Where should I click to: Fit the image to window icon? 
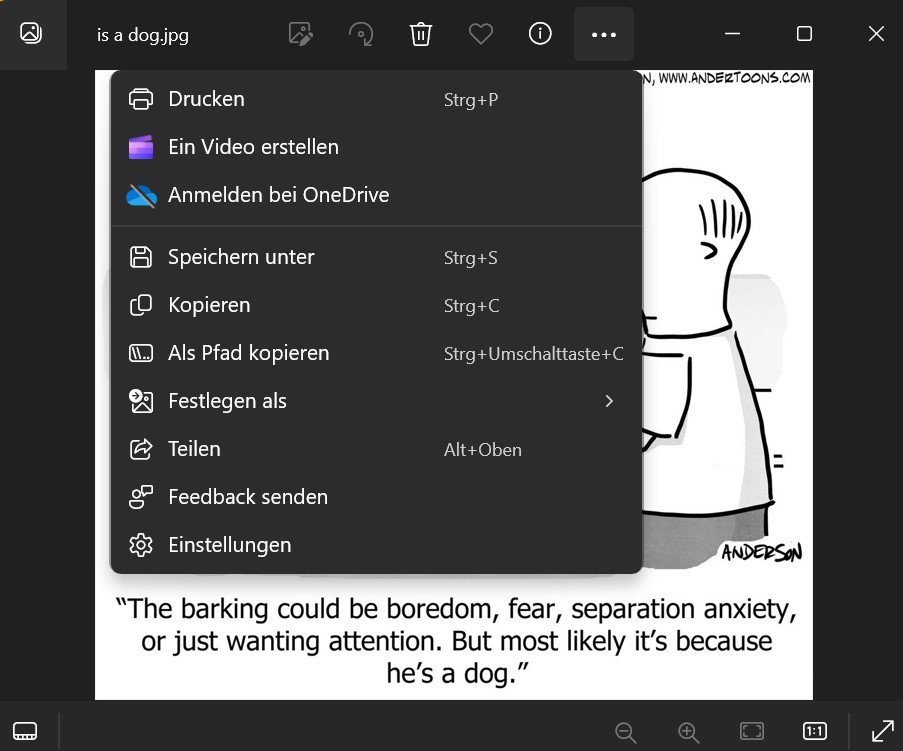(x=752, y=731)
